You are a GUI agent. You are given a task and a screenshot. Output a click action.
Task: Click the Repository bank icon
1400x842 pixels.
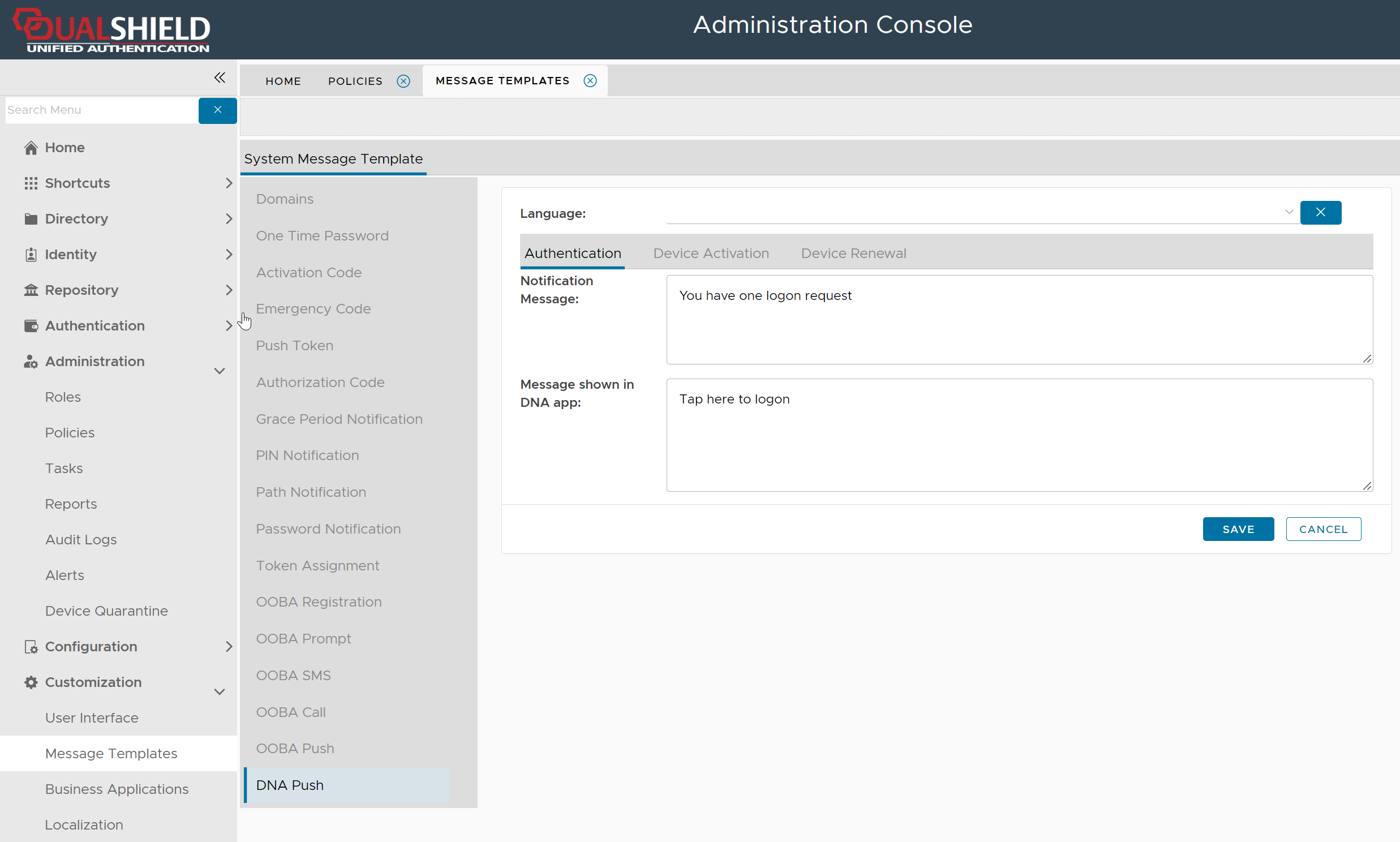(x=31, y=290)
